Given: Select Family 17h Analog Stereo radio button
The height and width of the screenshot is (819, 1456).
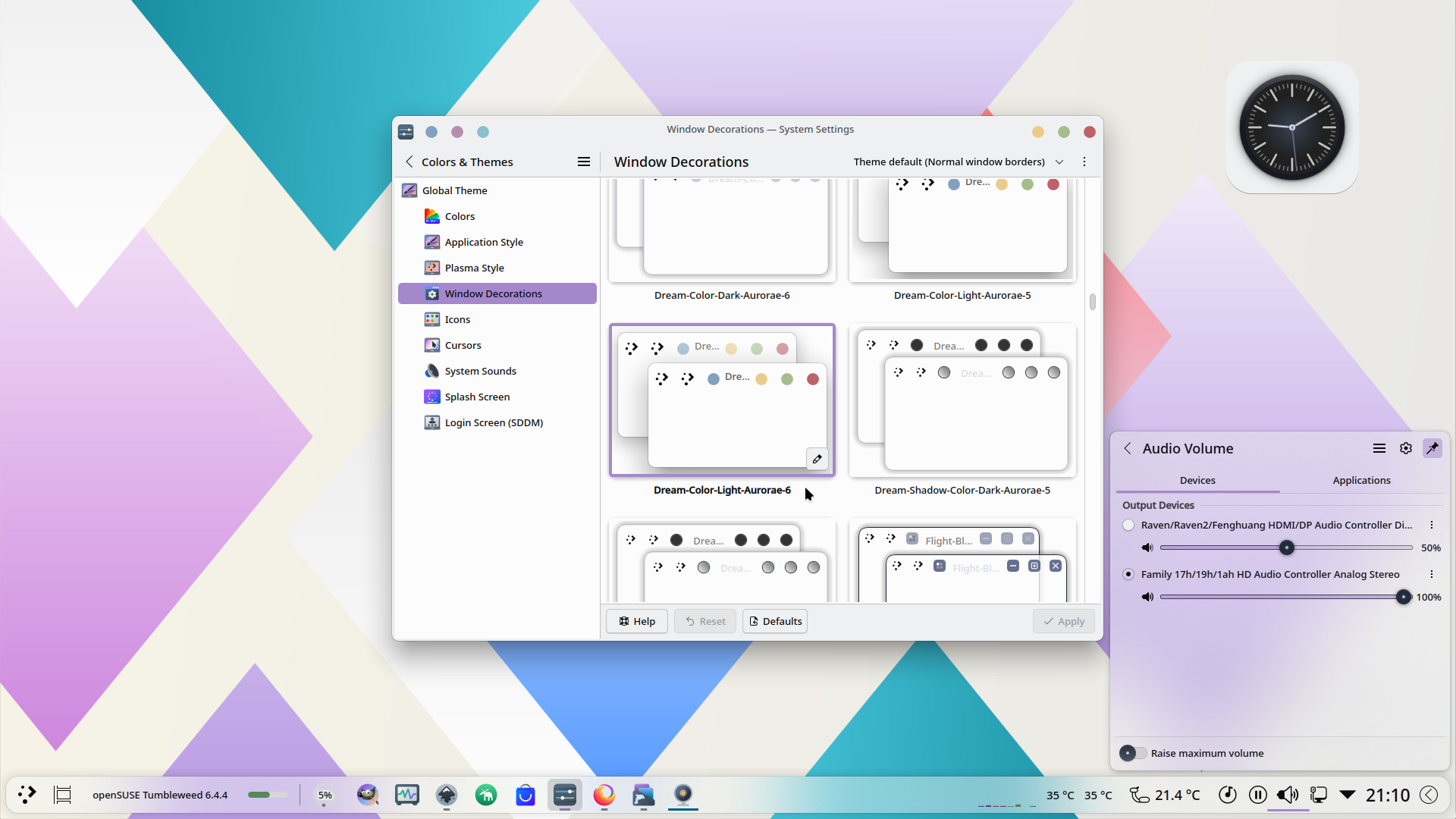Looking at the screenshot, I should pos(1128,574).
